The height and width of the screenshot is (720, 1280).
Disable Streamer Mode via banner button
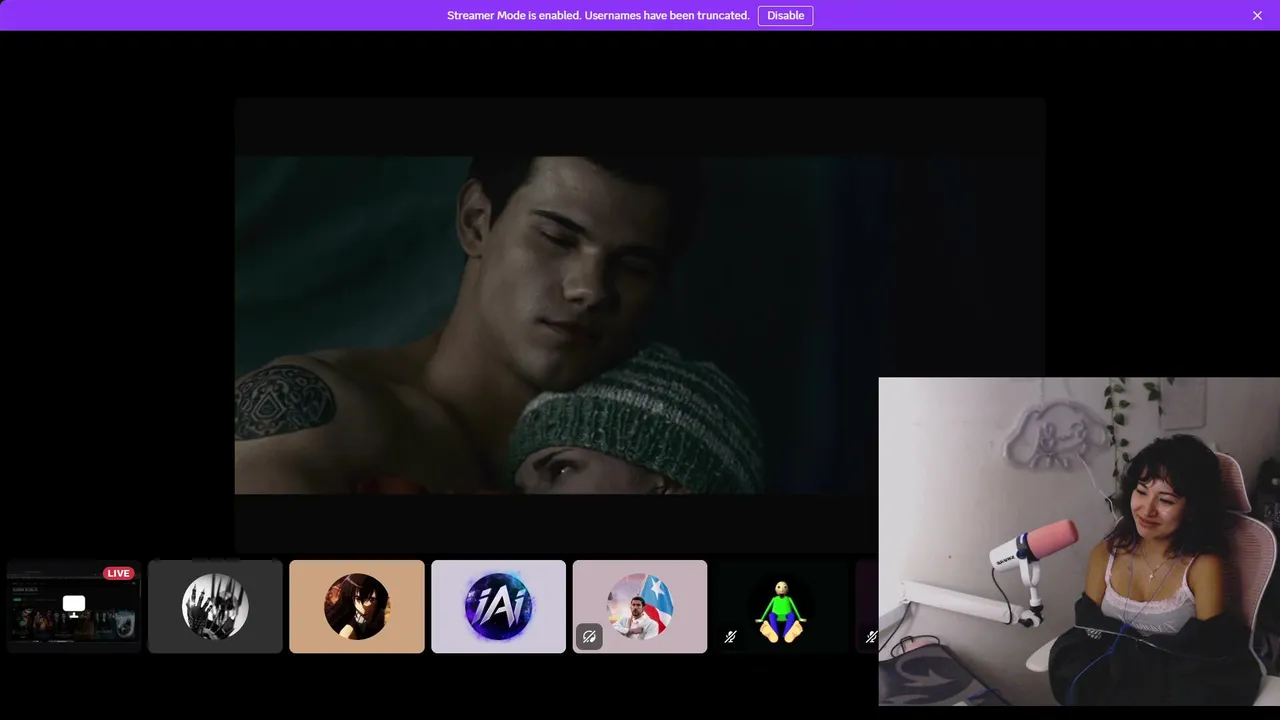(x=785, y=15)
